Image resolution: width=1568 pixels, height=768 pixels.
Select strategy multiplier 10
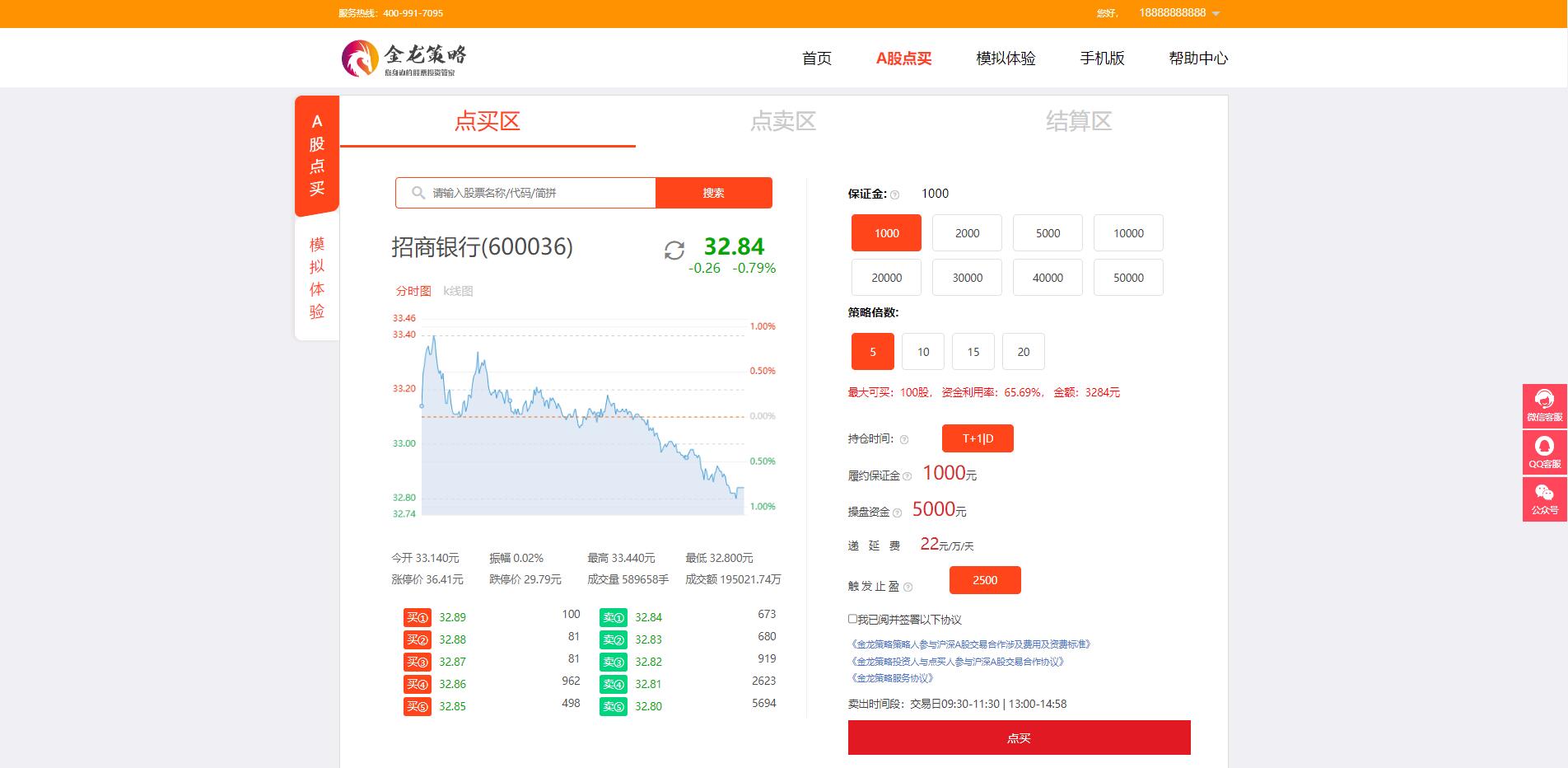[923, 352]
